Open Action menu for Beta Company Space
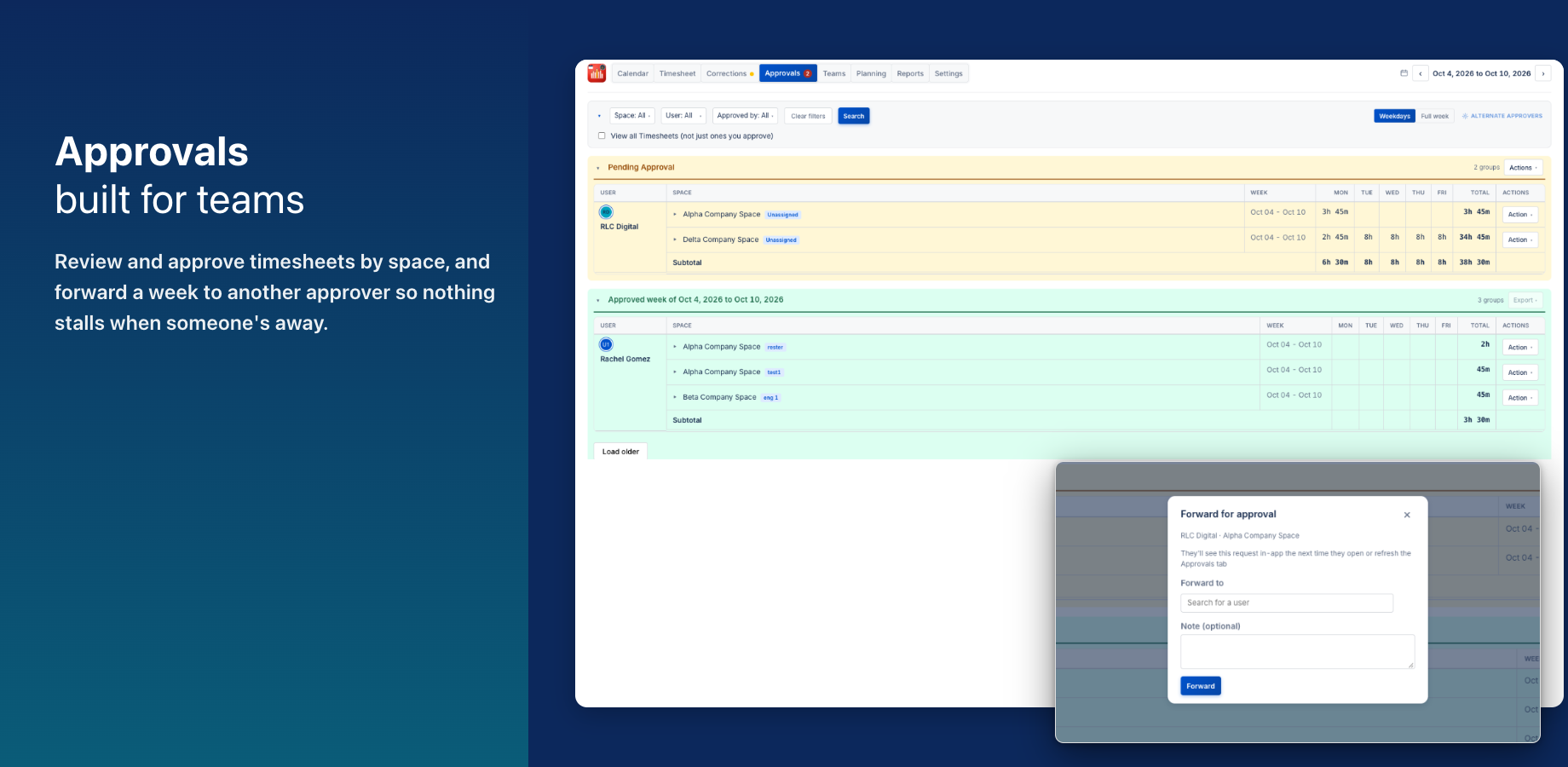1568x767 pixels. click(1520, 398)
